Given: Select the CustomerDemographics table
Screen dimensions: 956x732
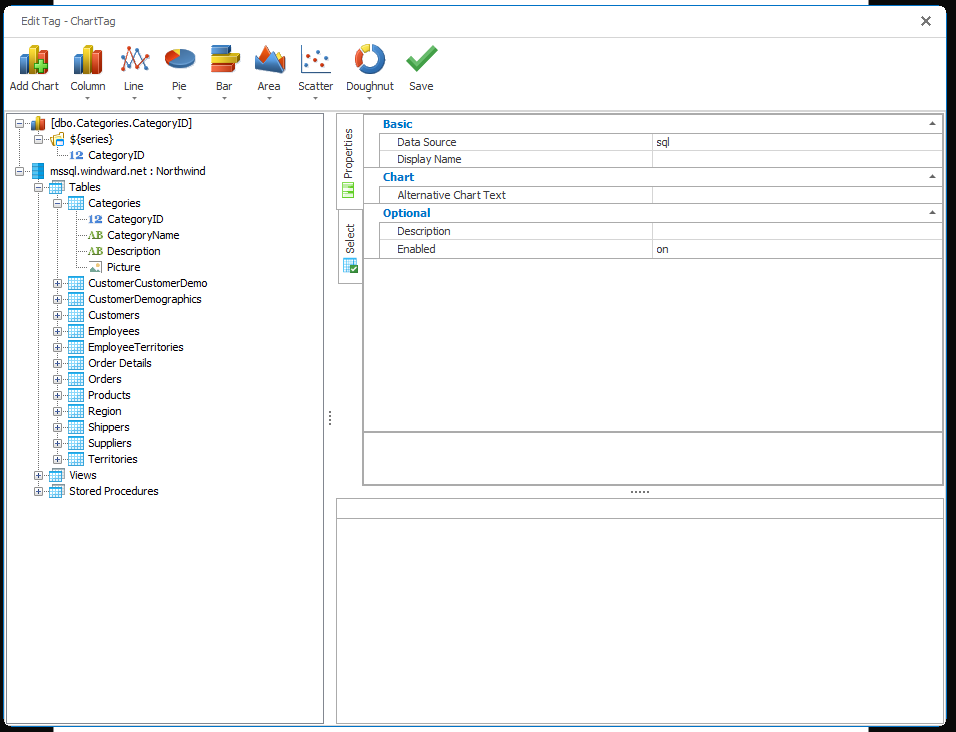Looking at the screenshot, I should pyautogui.click(x=144, y=299).
